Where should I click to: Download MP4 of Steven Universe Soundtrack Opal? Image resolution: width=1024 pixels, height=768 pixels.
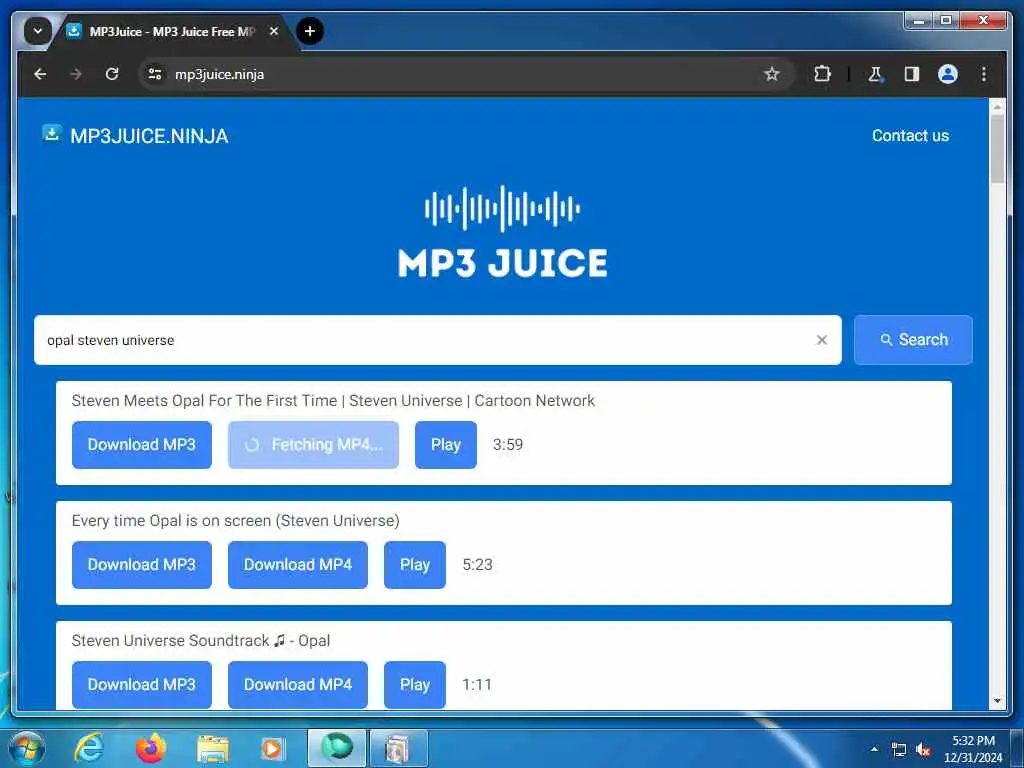click(298, 684)
